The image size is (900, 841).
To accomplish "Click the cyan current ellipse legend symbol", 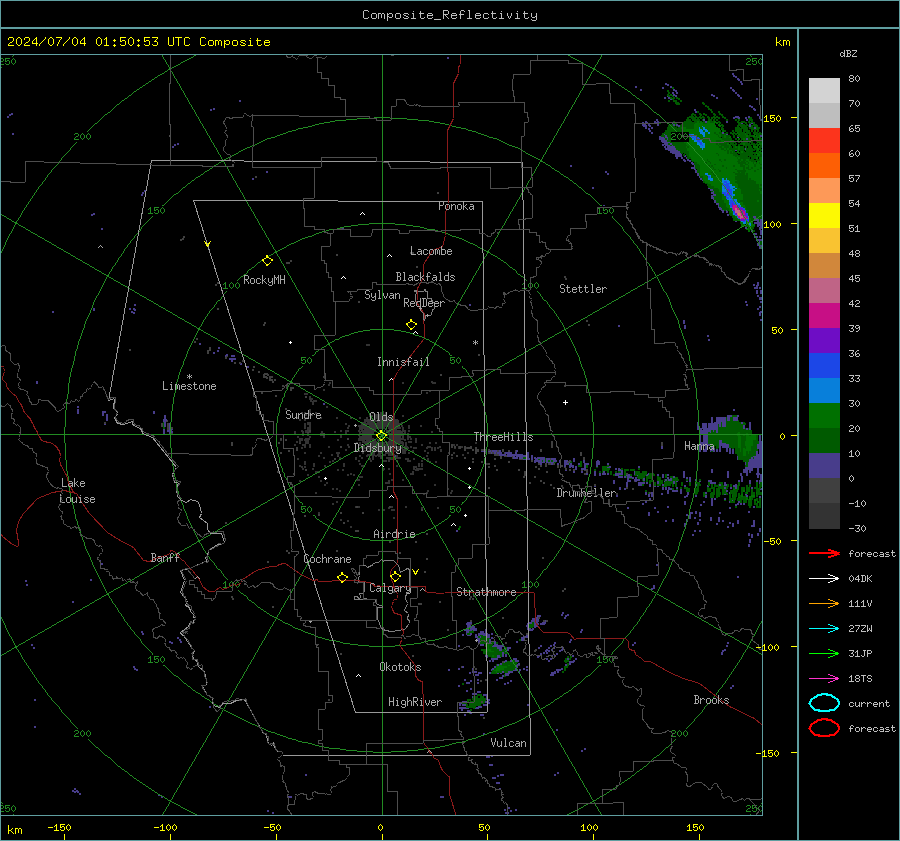I will 824,703.
